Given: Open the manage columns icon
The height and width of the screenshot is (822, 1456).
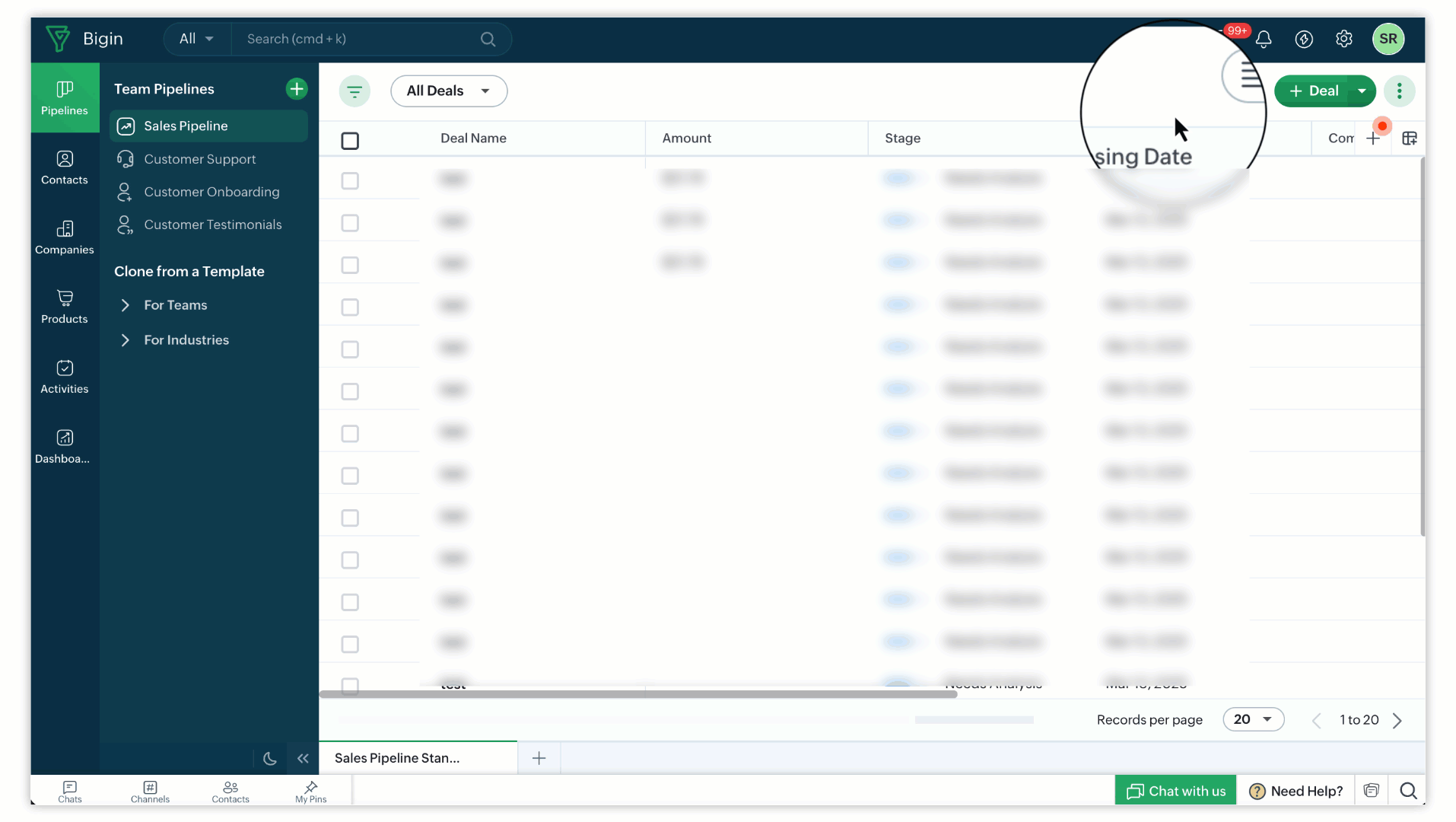Looking at the screenshot, I should click(1410, 139).
